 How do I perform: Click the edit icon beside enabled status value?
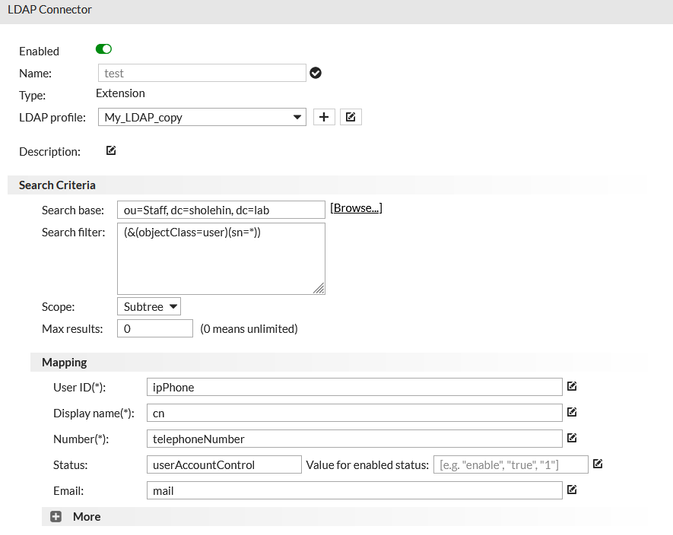coord(597,464)
